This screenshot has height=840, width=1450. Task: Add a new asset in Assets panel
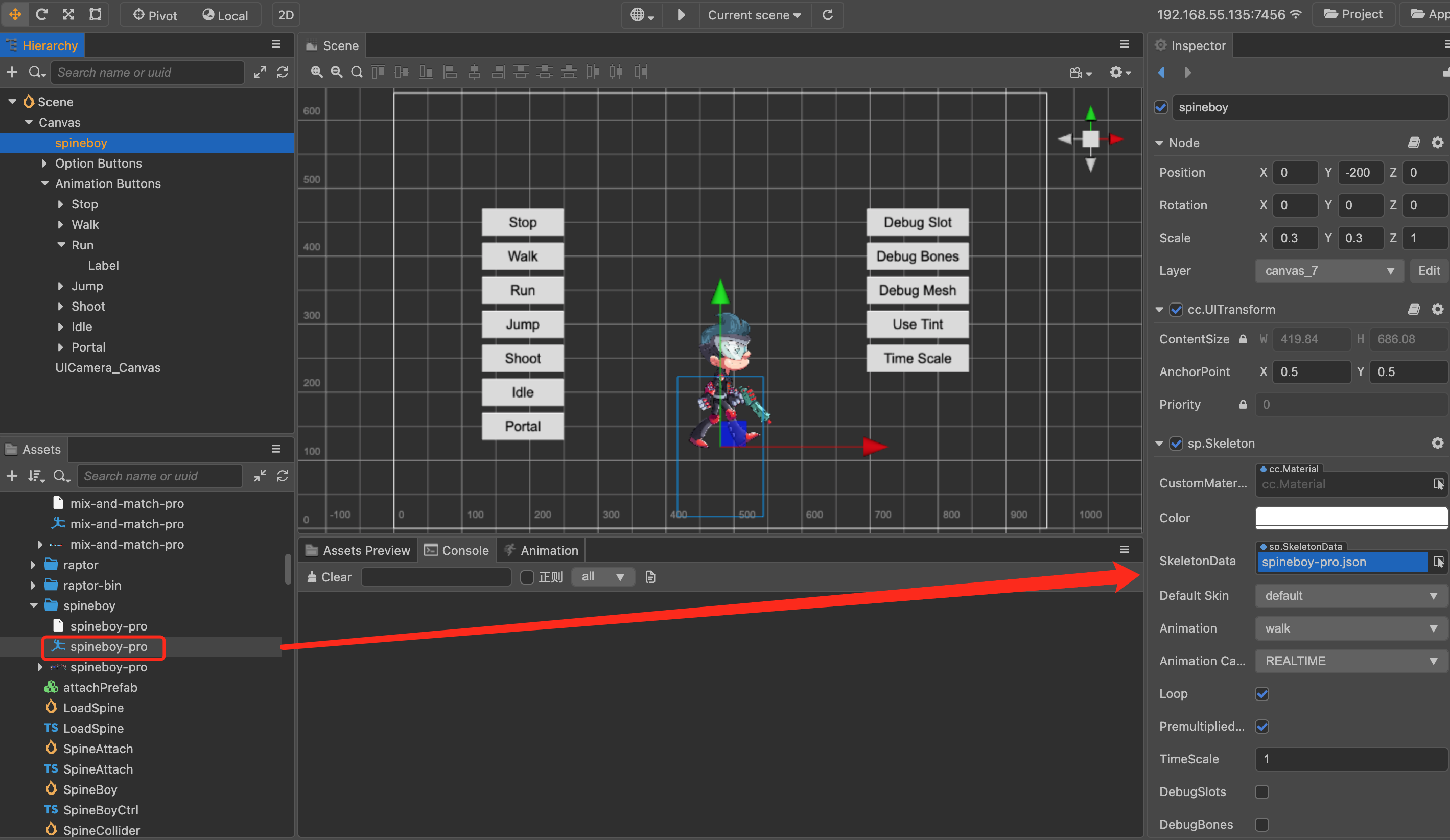(x=12, y=476)
